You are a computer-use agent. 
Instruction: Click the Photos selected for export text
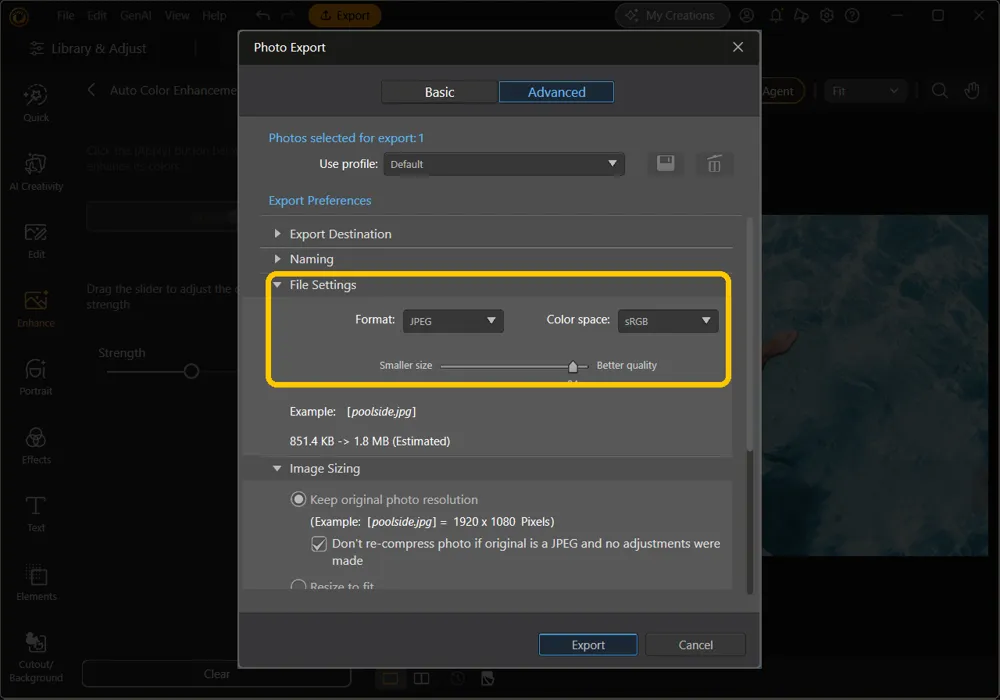coord(346,138)
